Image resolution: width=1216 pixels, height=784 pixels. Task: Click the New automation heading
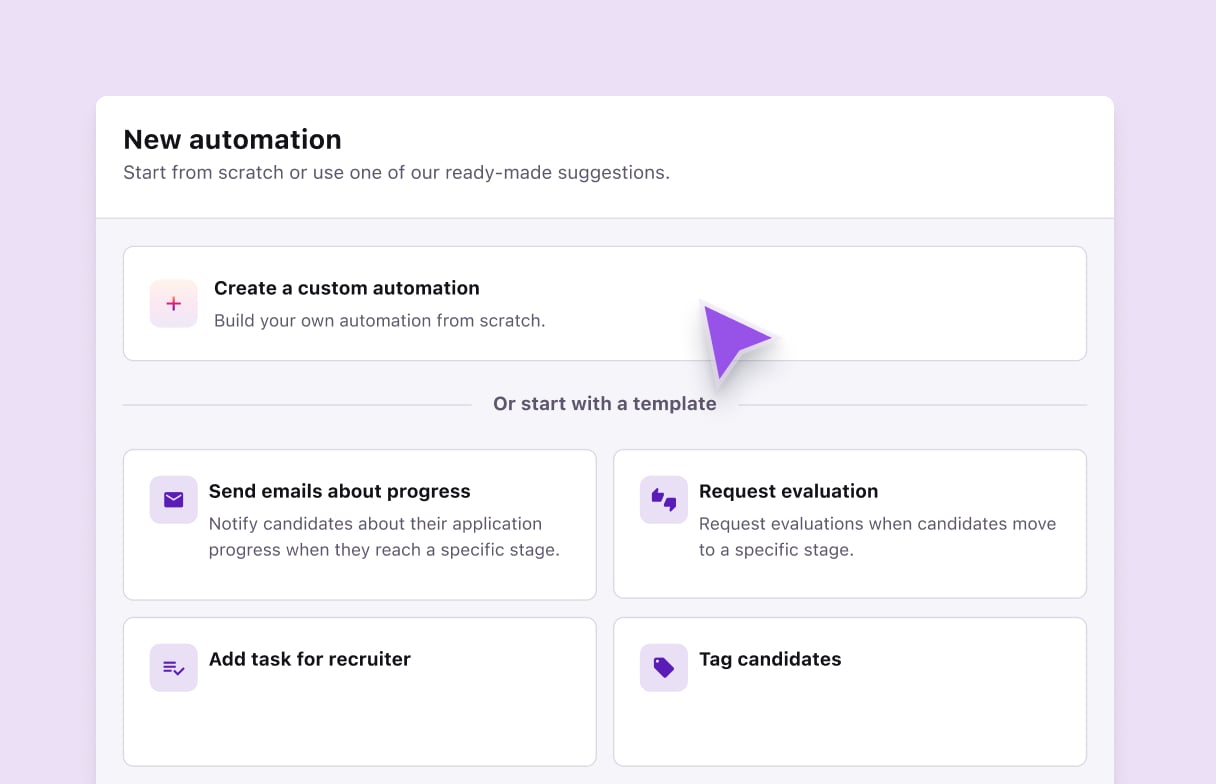232,139
